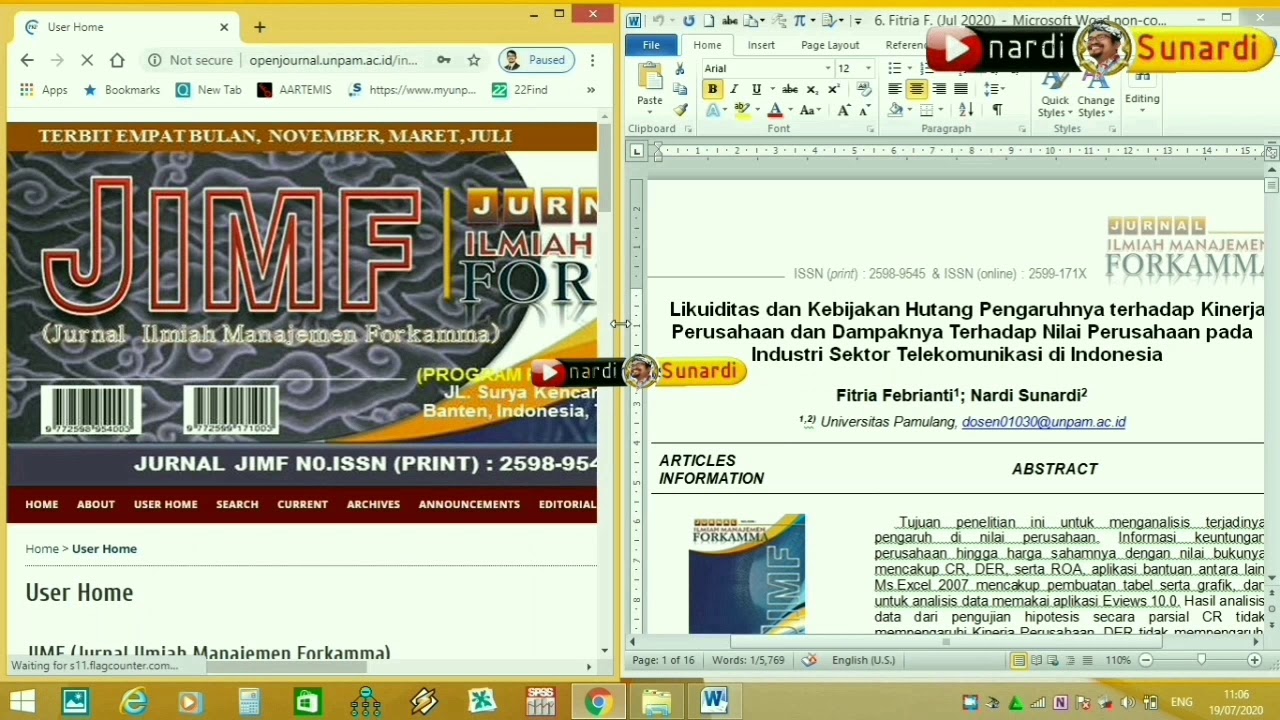Enable Justify alignment in Word
Screen dimensions: 1280x720
point(961,89)
